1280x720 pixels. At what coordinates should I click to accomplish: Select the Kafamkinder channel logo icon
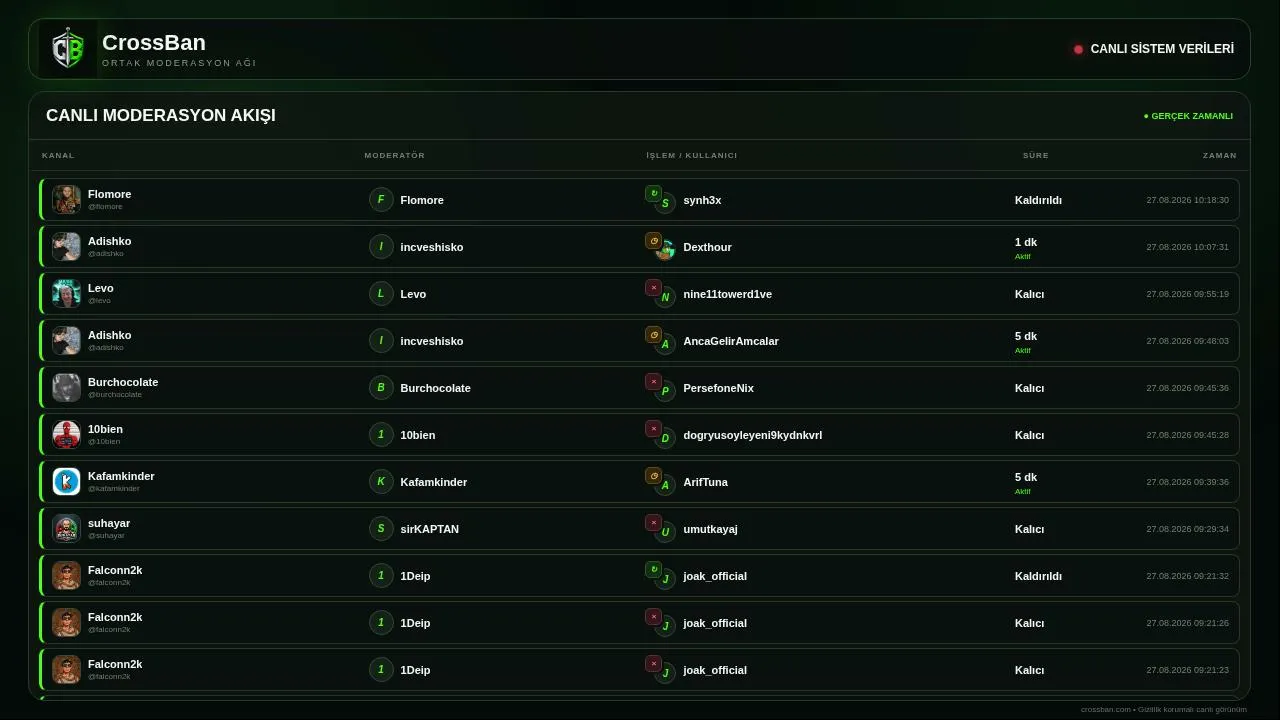pyautogui.click(x=66, y=481)
